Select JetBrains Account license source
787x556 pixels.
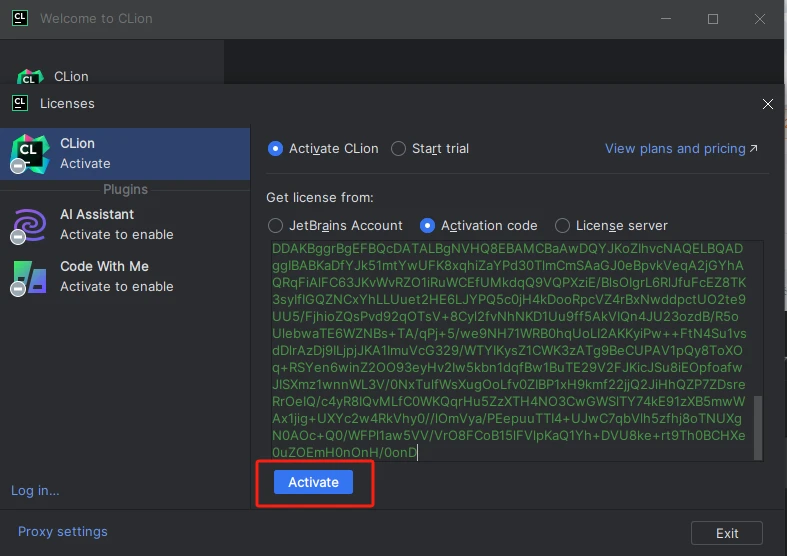tap(276, 225)
